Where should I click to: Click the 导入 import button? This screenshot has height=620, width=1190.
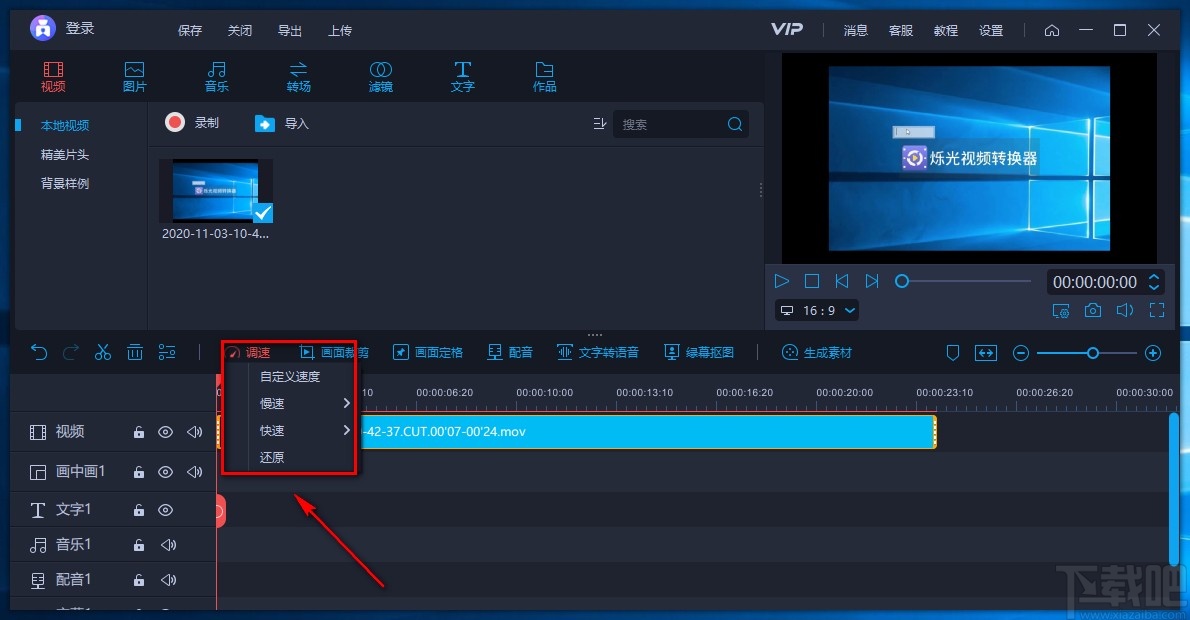click(282, 123)
